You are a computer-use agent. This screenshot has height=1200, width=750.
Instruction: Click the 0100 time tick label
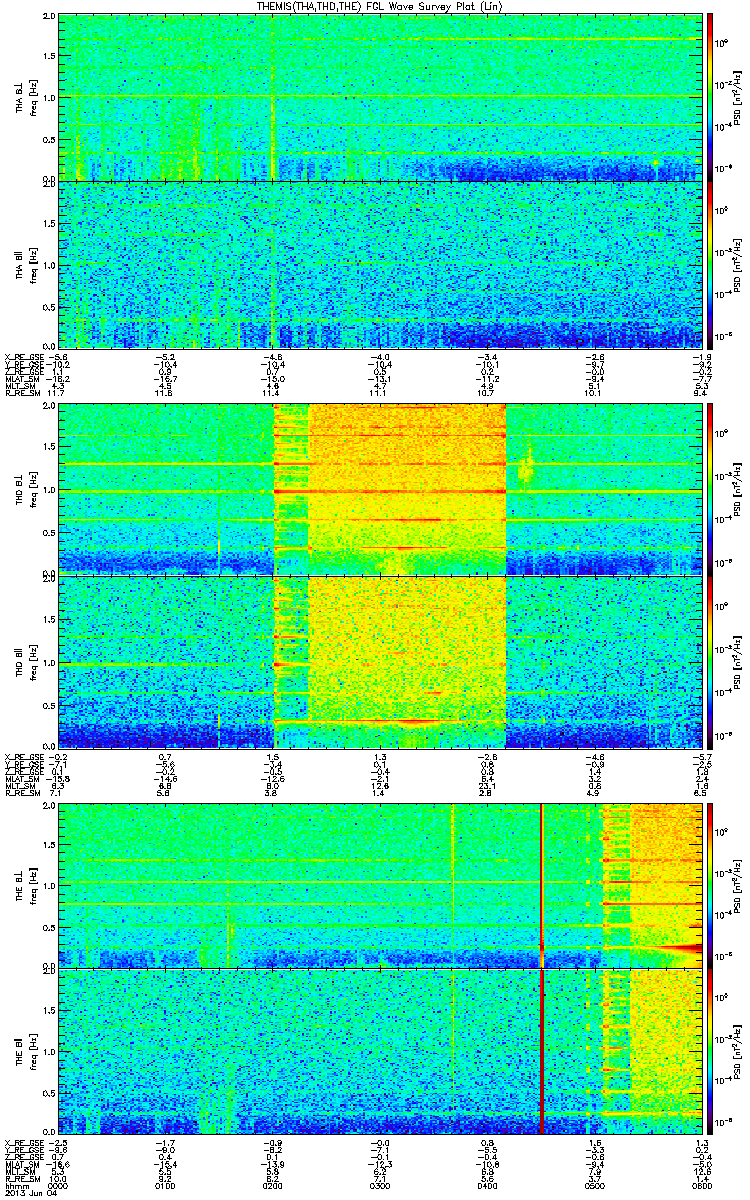164,1186
